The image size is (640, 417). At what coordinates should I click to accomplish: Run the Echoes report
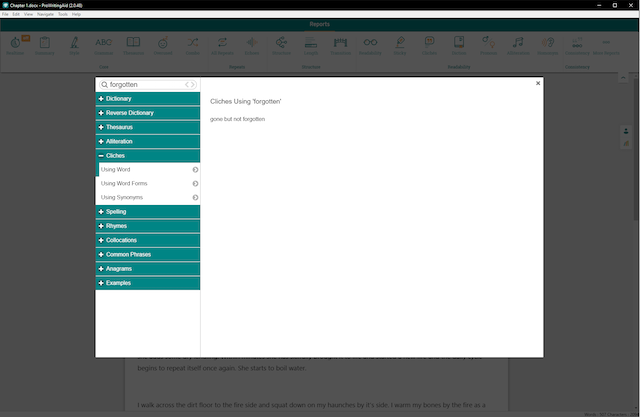coord(252,45)
